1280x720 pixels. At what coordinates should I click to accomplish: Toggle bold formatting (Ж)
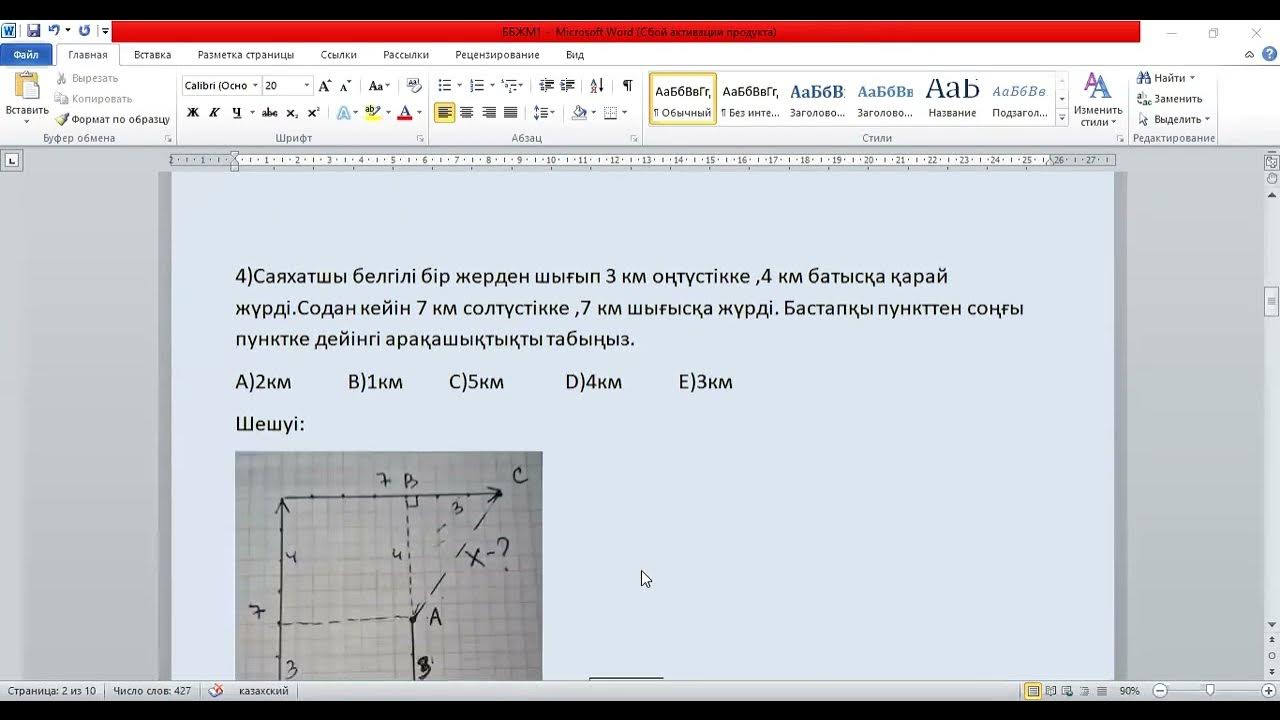pyautogui.click(x=193, y=113)
